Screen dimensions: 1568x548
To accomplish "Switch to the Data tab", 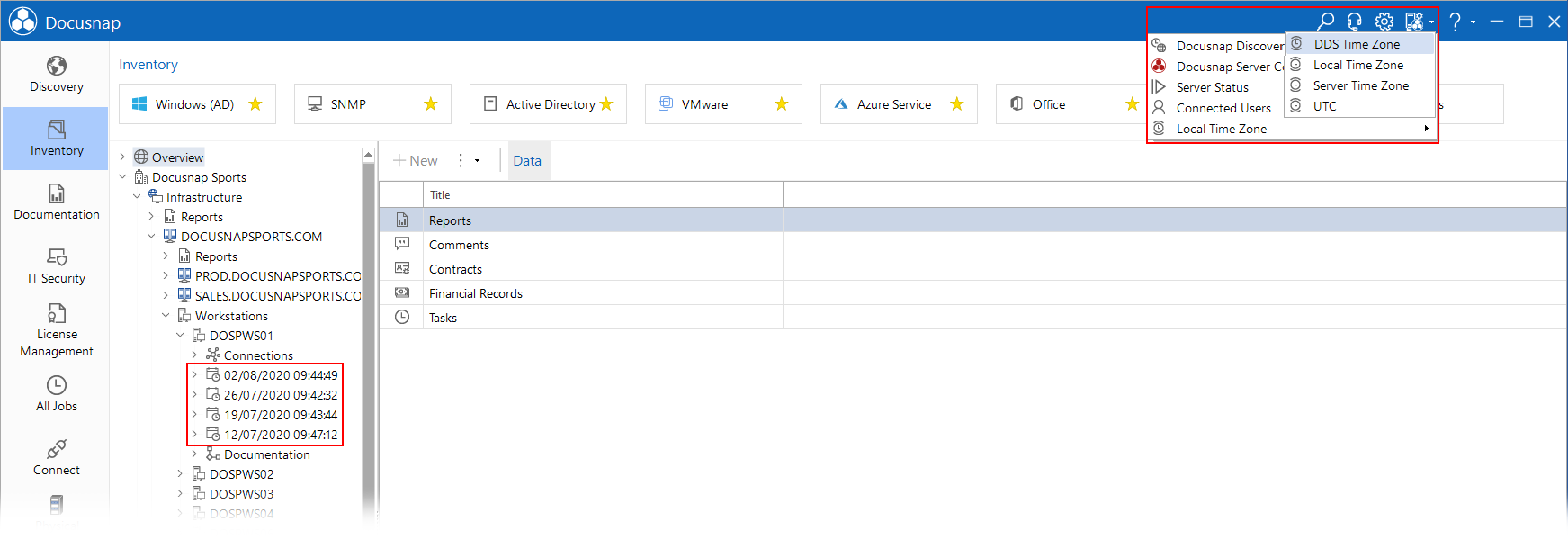I will (527, 161).
